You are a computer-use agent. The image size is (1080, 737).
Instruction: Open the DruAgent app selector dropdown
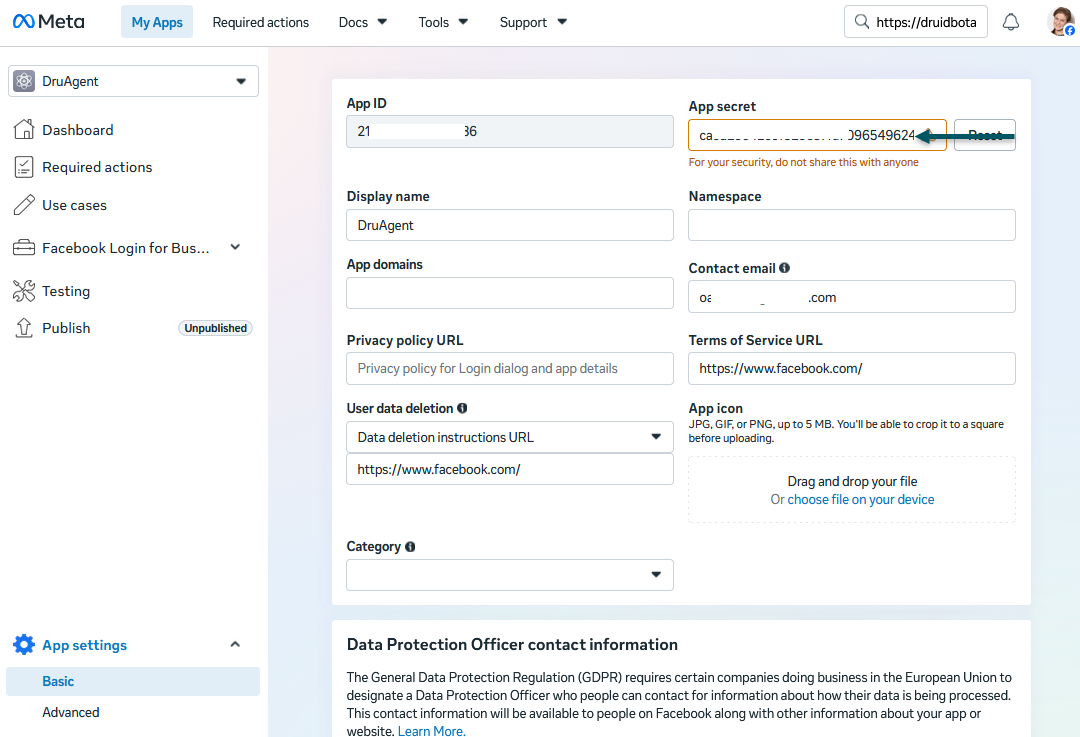coord(134,81)
